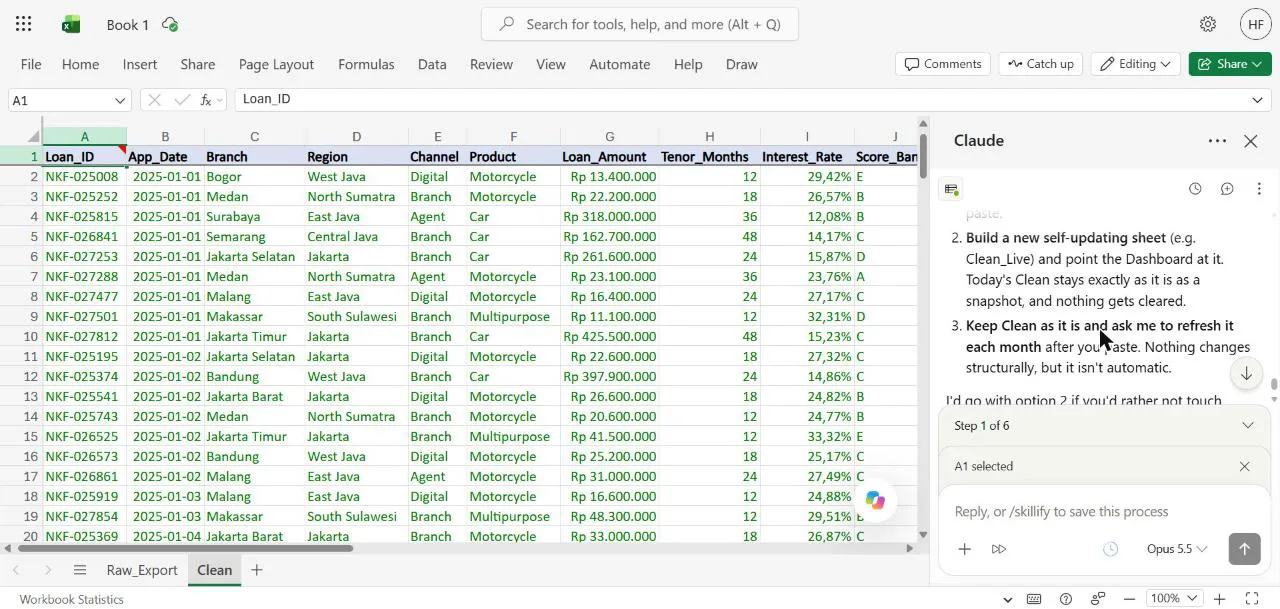Click the Excel logo icon
The height and width of the screenshot is (609, 1280).
pyautogui.click(x=71, y=24)
